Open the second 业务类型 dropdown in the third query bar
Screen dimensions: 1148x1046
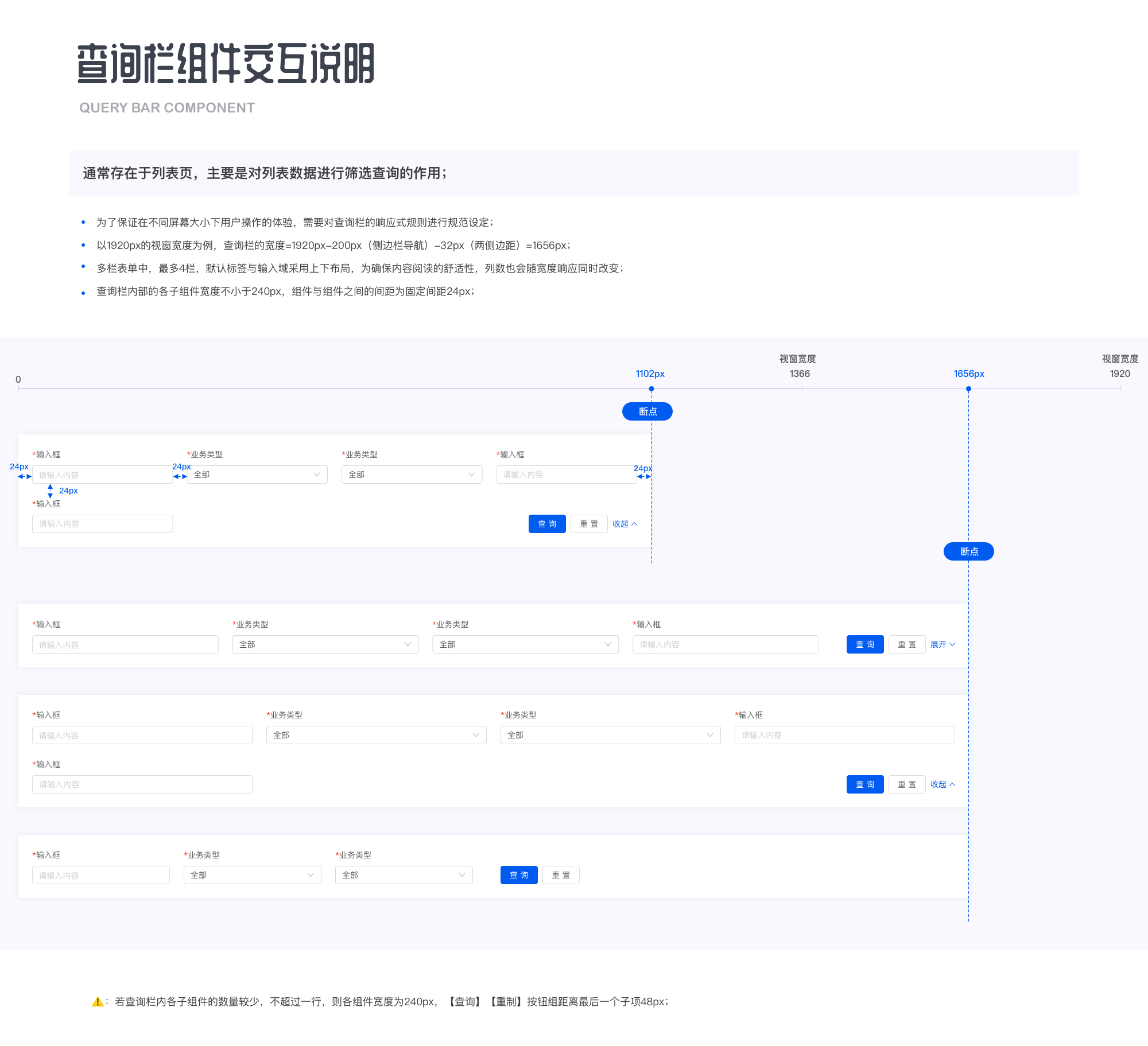(611, 735)
